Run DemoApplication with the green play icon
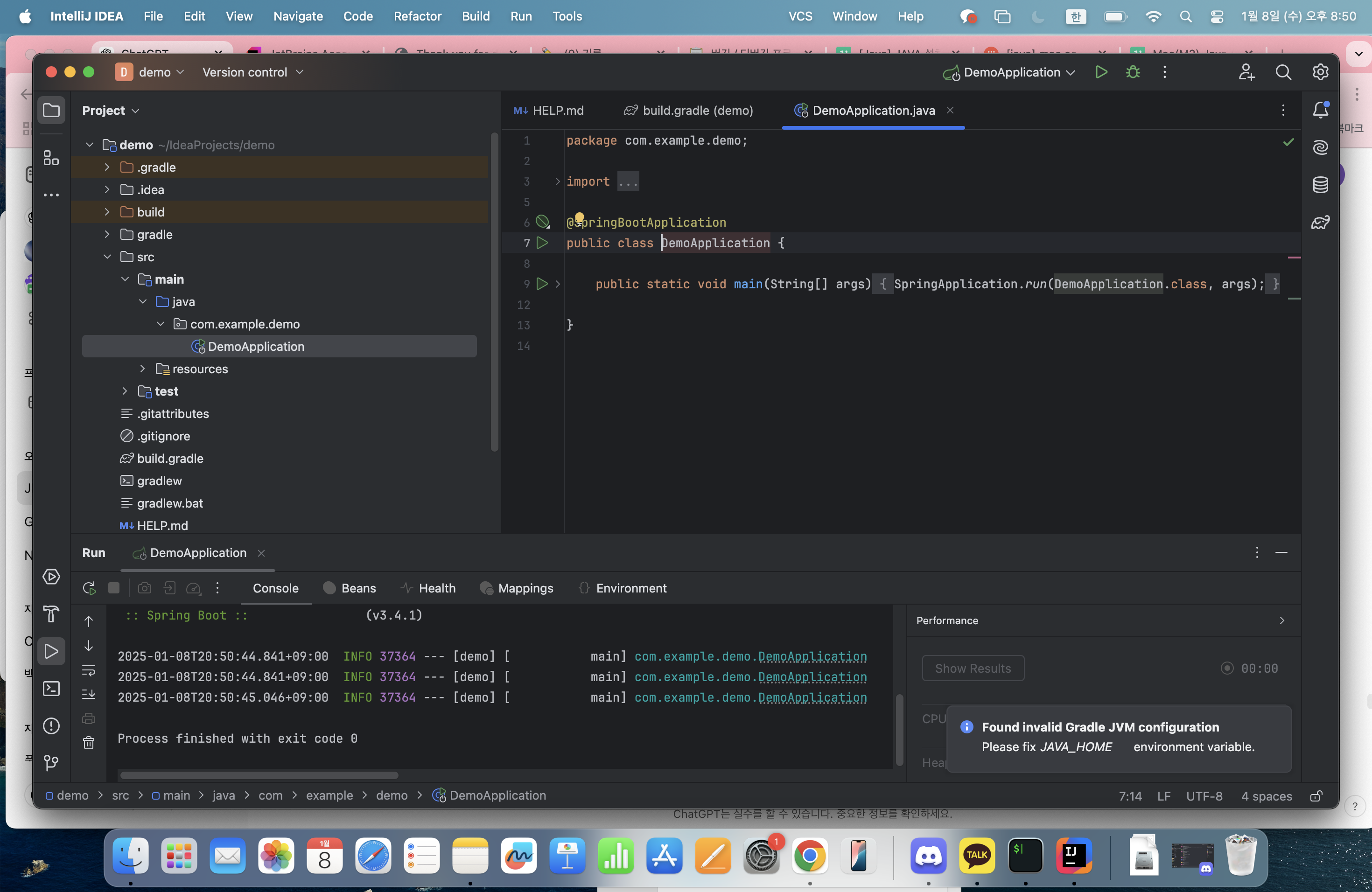This screenshot has height=892, width=1372. pos(1101,72)
